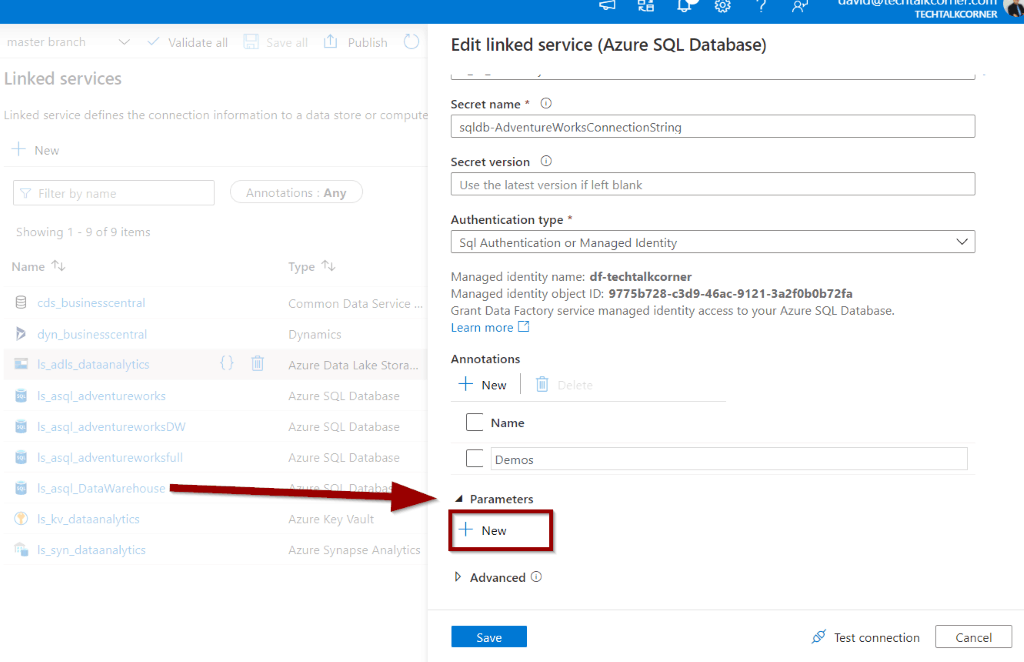Viewport: 1024px width, 662px height.
Task: Open the cds_businesscentral linked service
Action: tap(91, 303)
